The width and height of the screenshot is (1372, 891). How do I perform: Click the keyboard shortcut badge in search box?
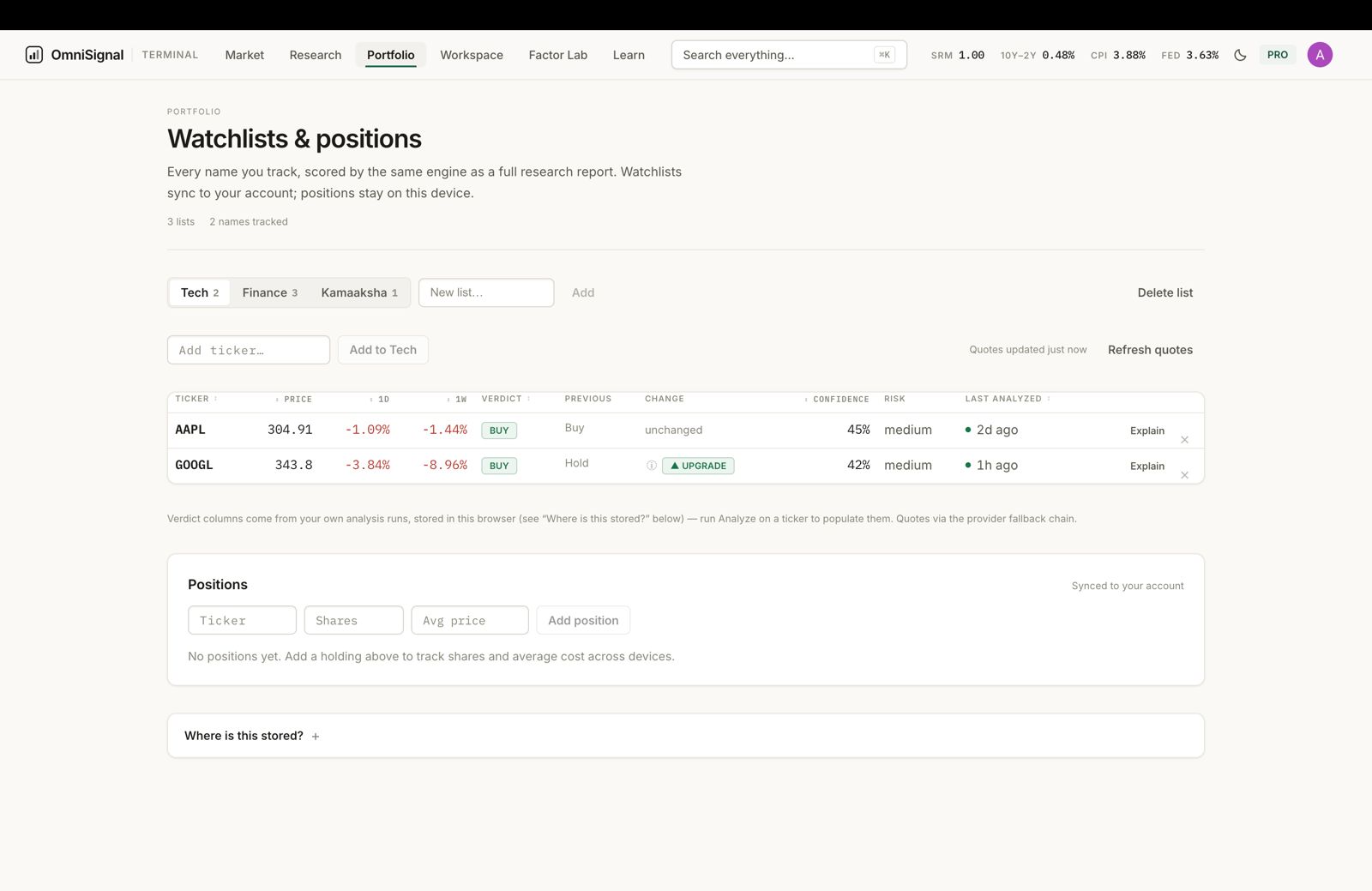tap(884, 55)
